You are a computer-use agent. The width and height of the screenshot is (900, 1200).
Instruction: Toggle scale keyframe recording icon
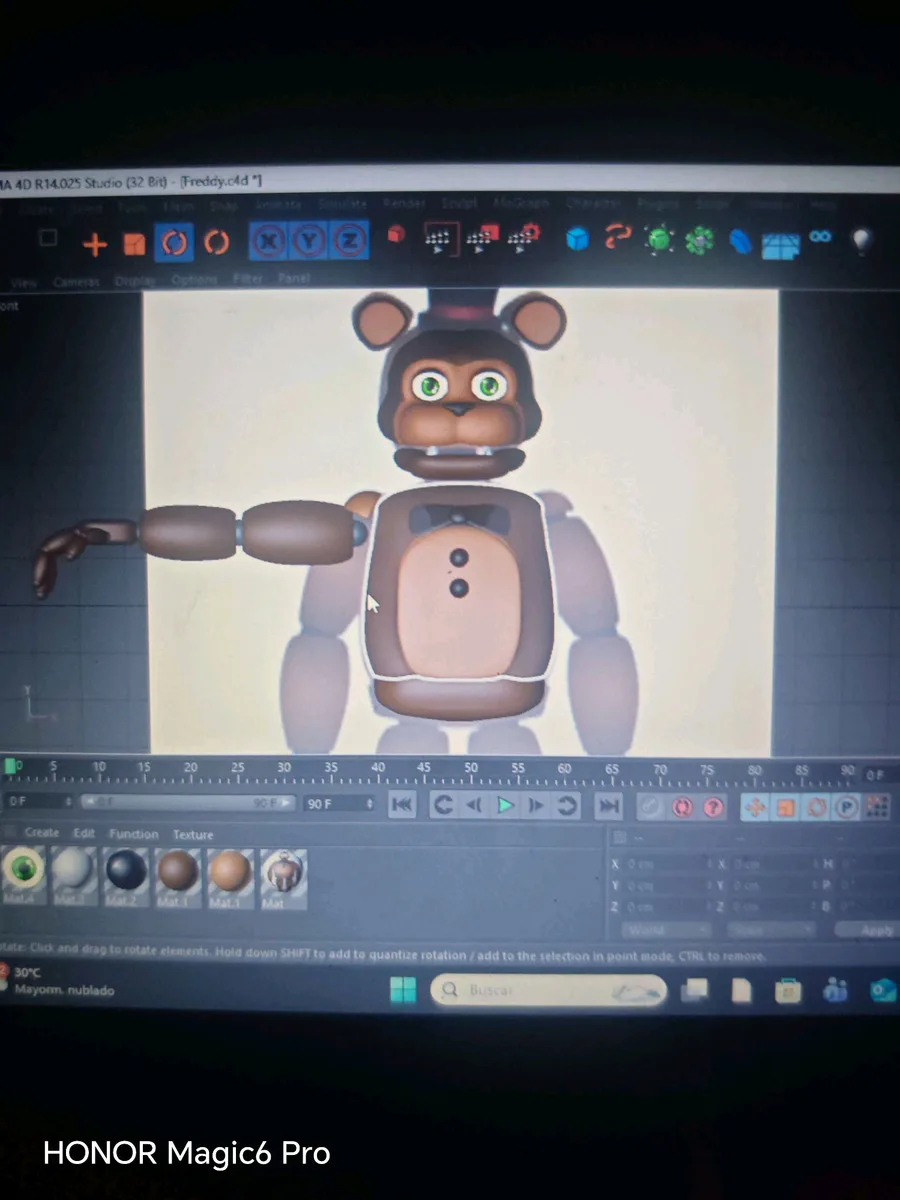[785, 806]
